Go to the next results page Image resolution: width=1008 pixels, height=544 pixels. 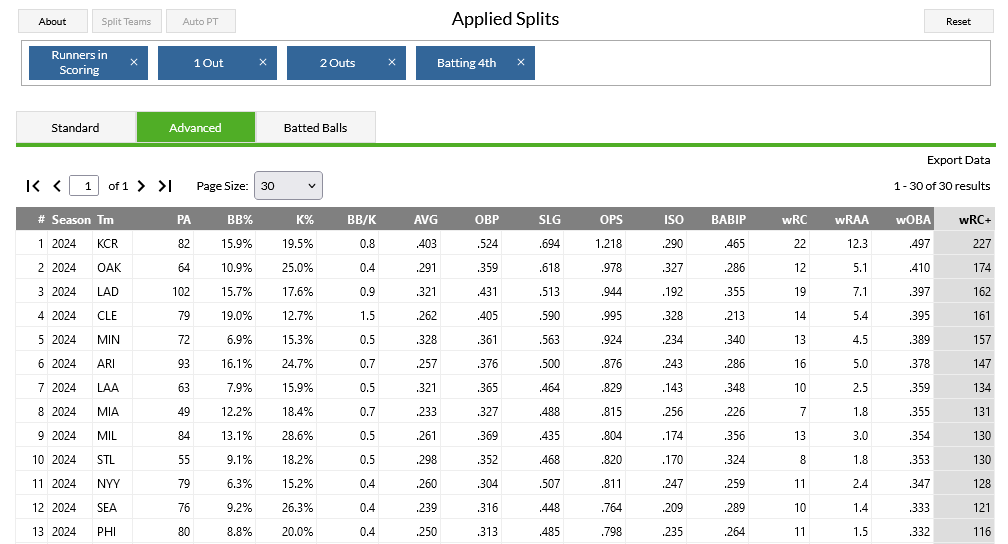point(141,186)
